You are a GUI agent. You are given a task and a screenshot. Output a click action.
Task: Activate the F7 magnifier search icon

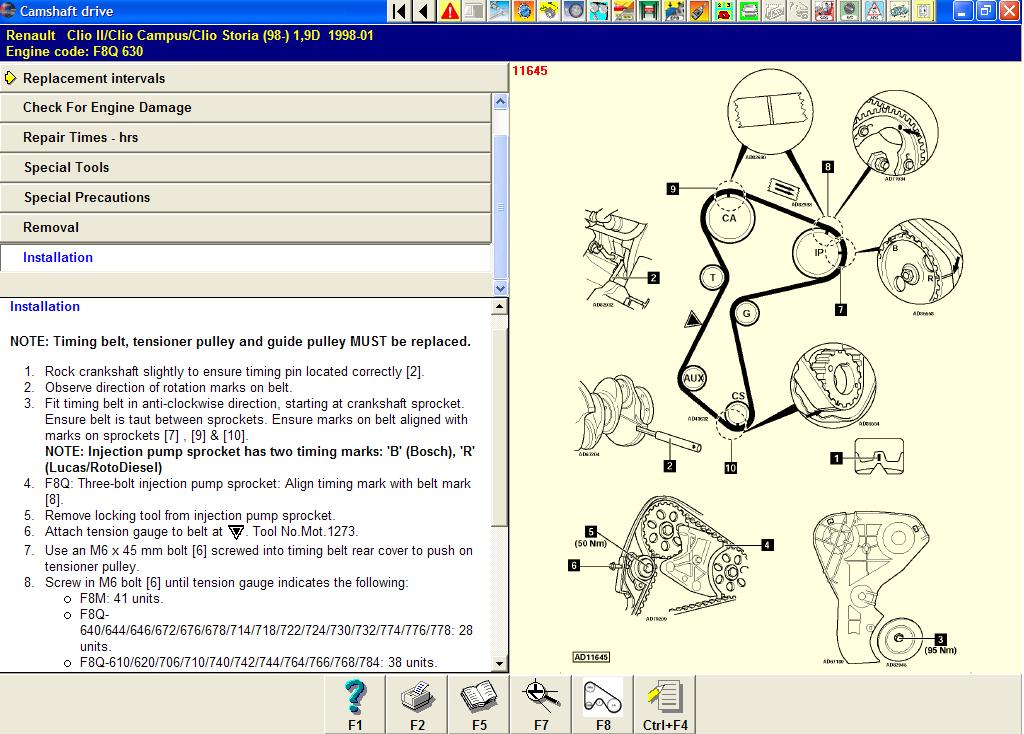tap(541, 704)
